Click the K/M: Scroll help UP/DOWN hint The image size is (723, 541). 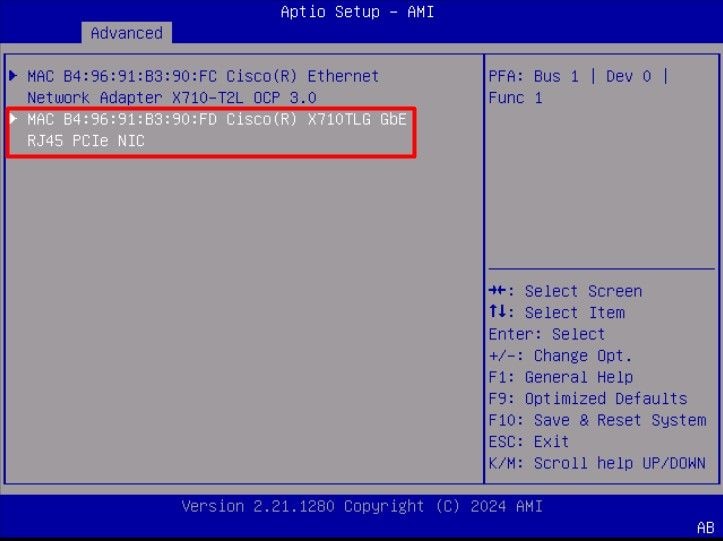[597, 463]
